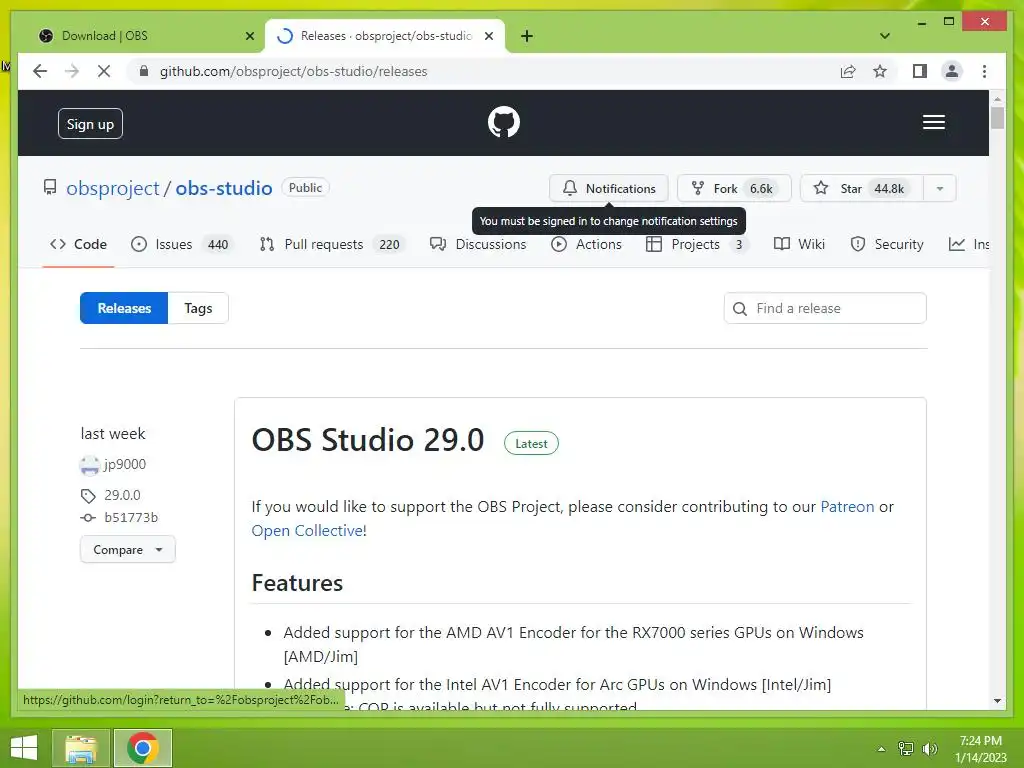Stop loading the page
This screenshot has height=768, width=1024.
[x=104, y=71]
